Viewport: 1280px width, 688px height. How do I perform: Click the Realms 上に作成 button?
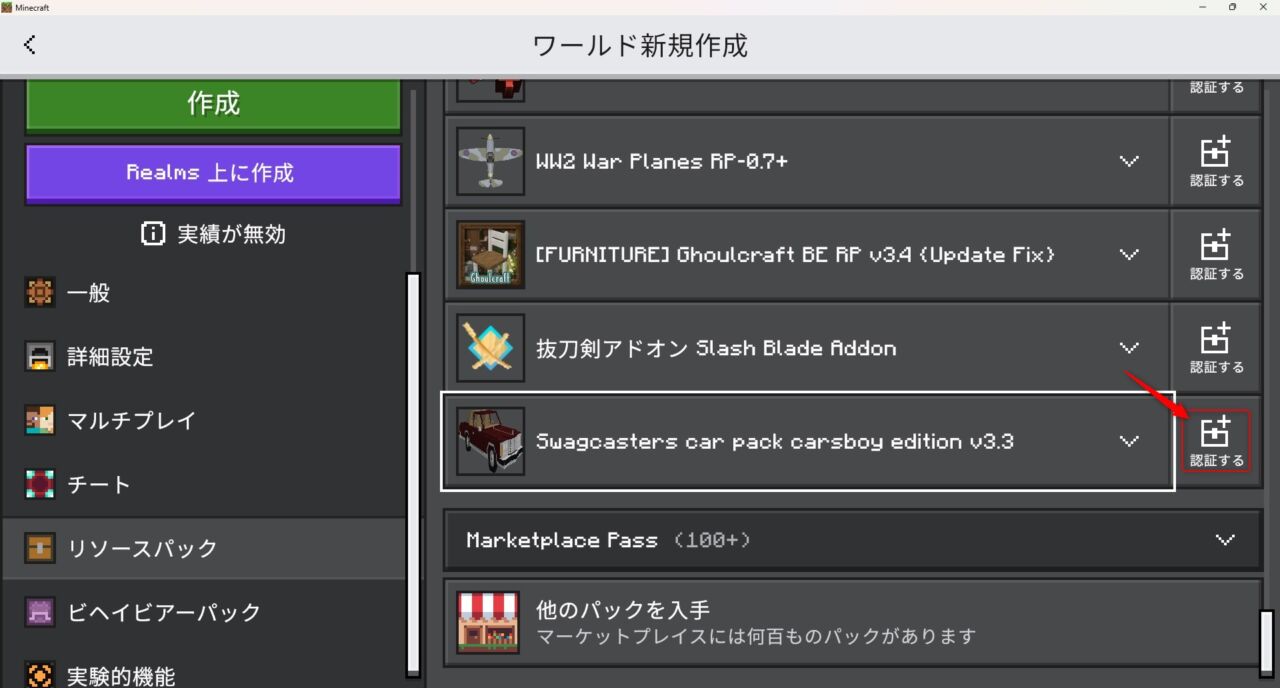point(212,174)
